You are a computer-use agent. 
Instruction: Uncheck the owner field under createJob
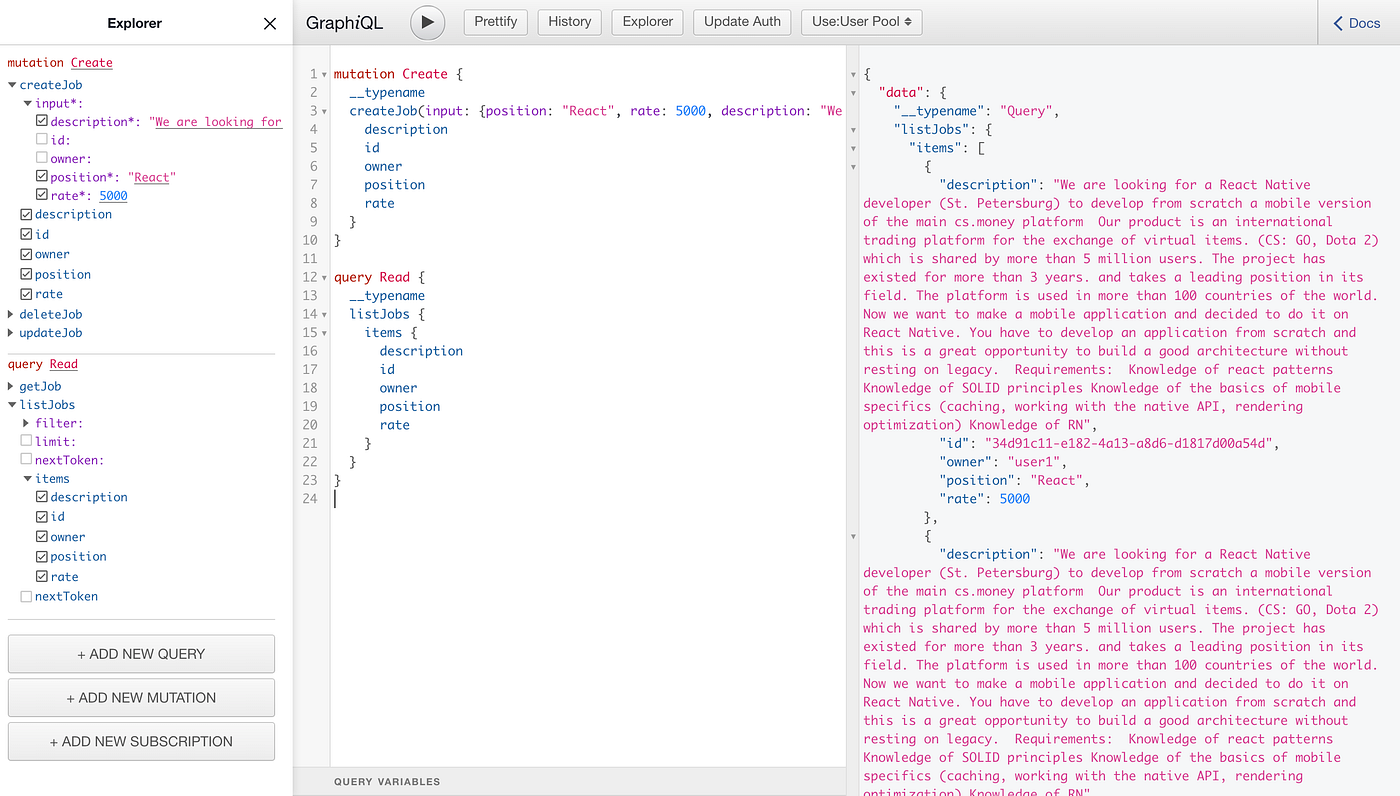pyautogui.click(x=26, y=254)
